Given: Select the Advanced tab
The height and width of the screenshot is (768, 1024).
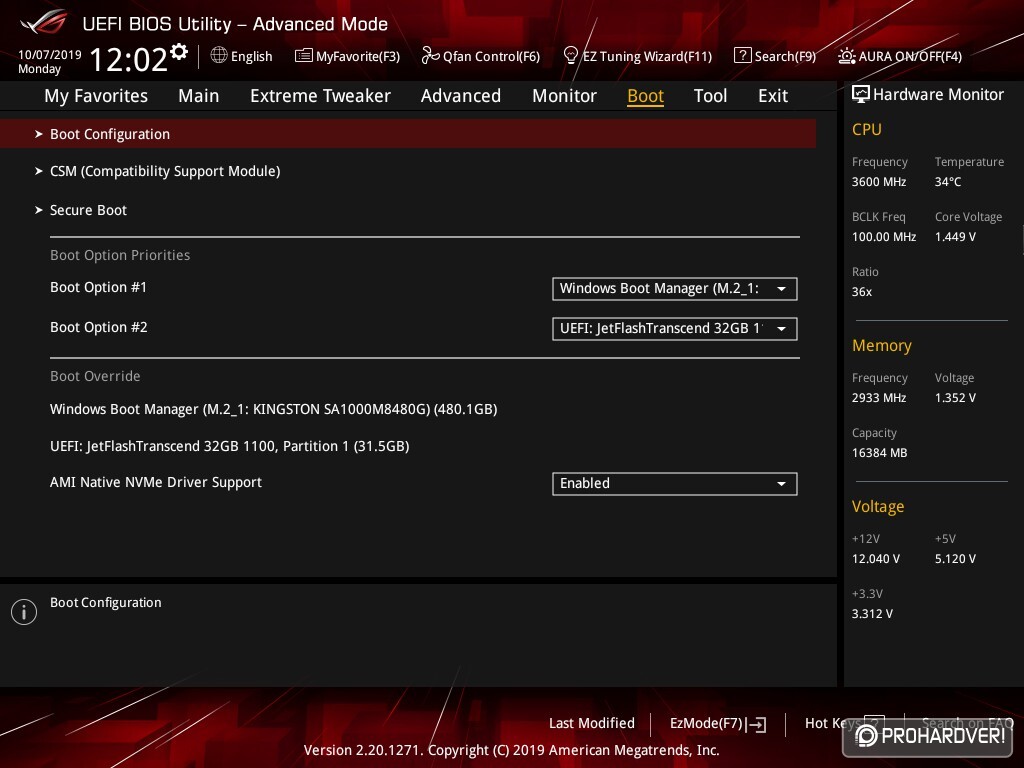Looking at the screenshot, I should (x=460, y=95).
